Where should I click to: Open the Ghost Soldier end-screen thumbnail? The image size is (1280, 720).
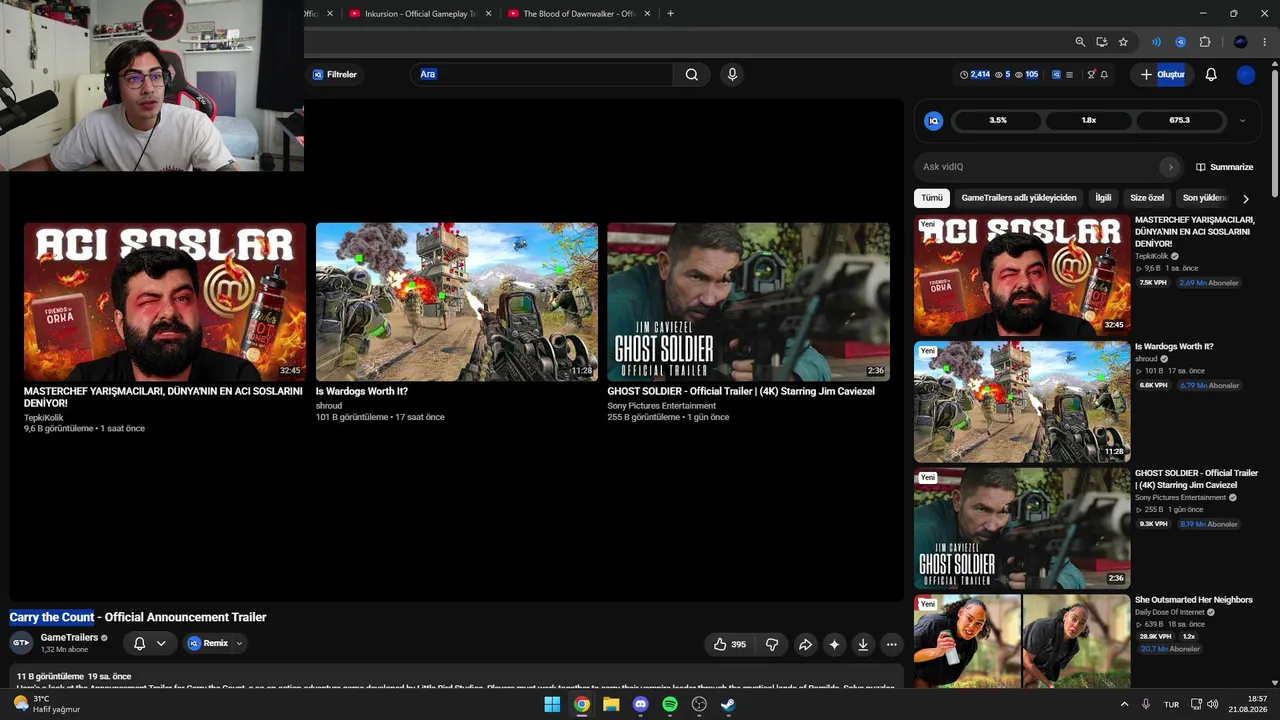click(748, 301)
